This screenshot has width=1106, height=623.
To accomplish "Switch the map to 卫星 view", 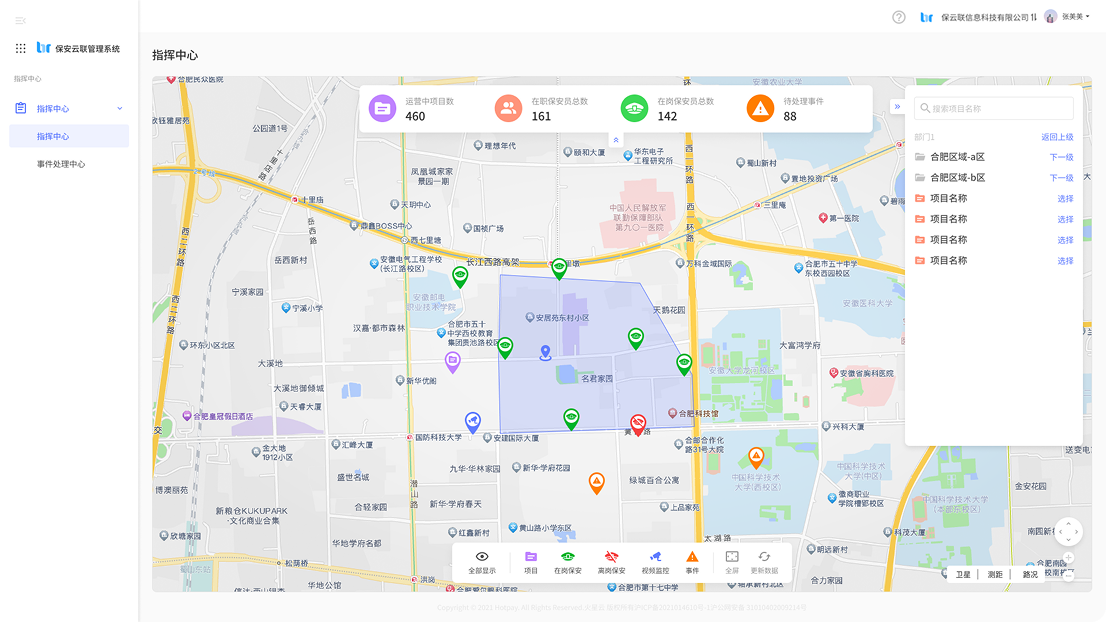I will (x=962, y=575).
